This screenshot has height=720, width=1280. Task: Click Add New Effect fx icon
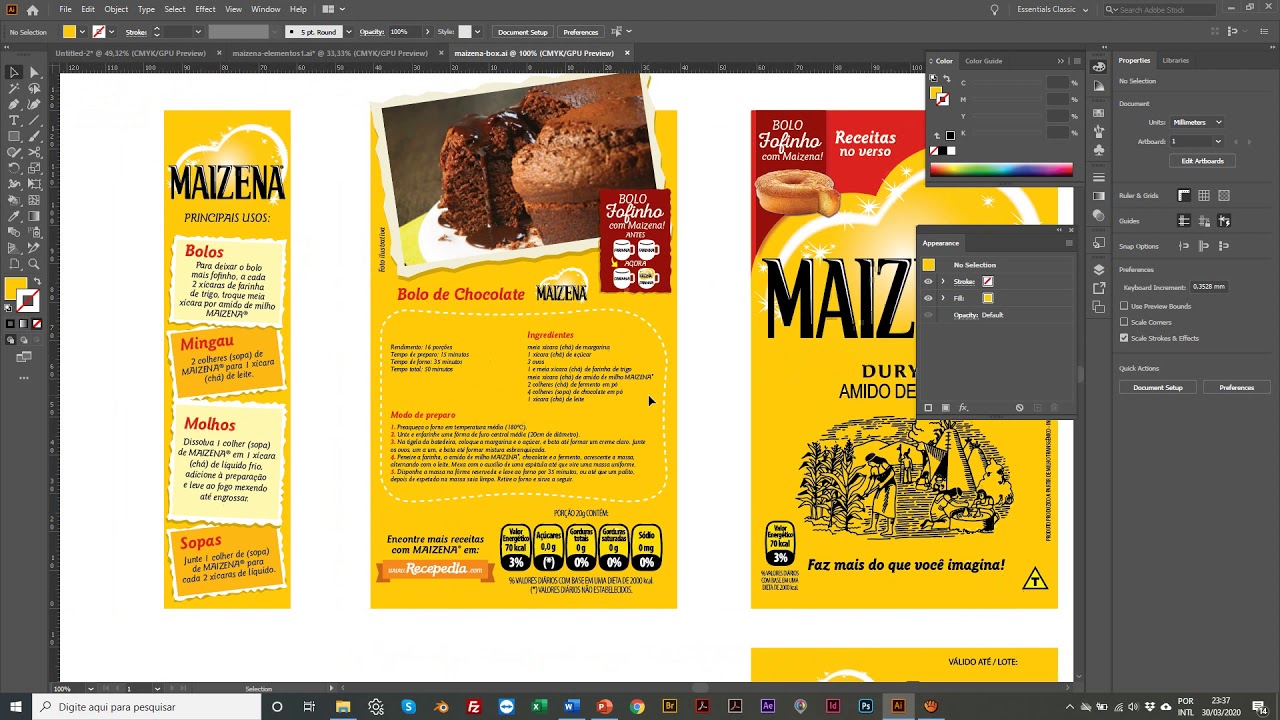pyautogui.click(x=964, y=408)
